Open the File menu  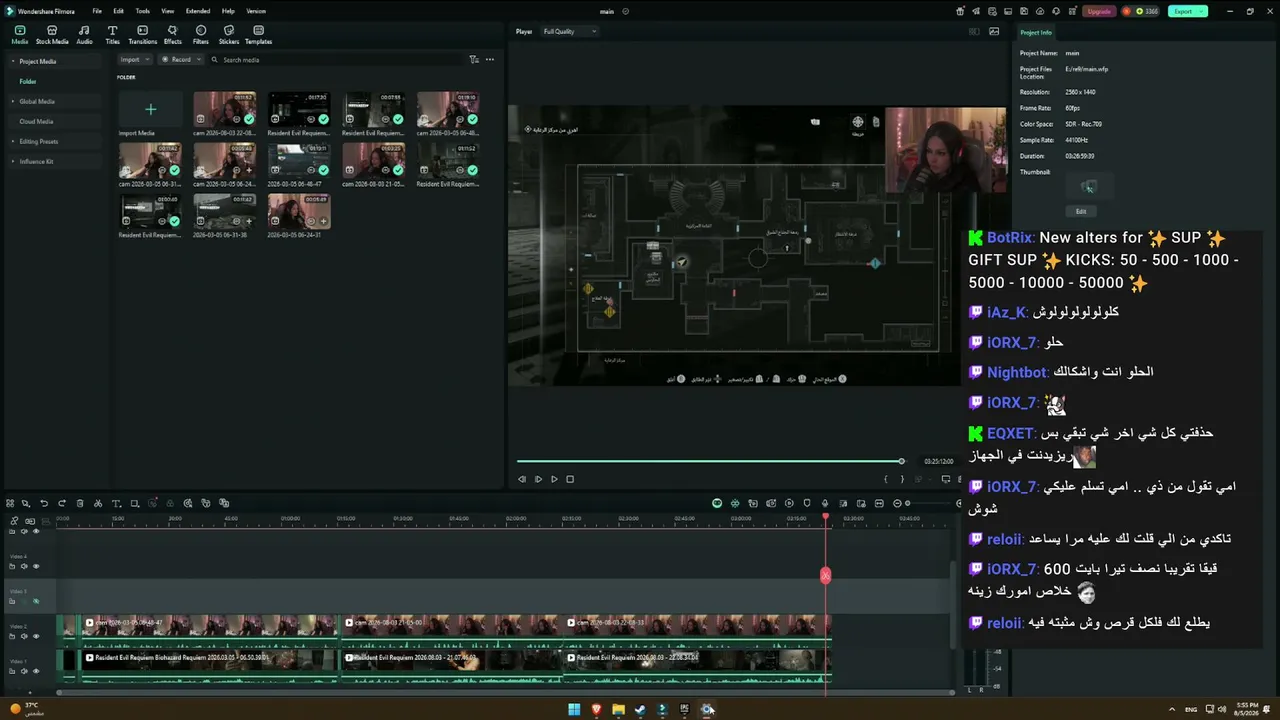[x=97, y=11]
